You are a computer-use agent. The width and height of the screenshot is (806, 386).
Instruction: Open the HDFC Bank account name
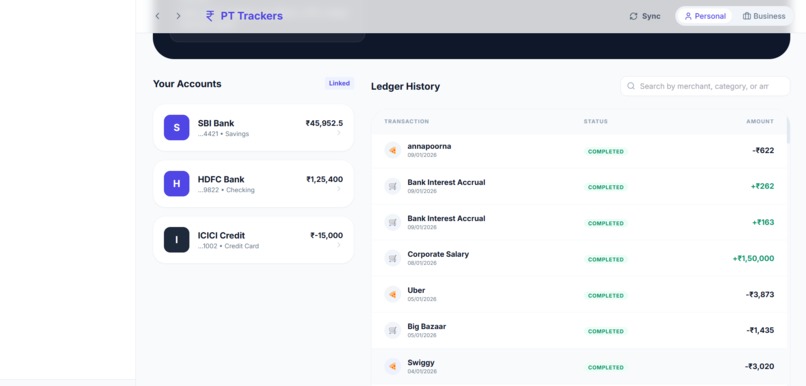coord(221,179)
